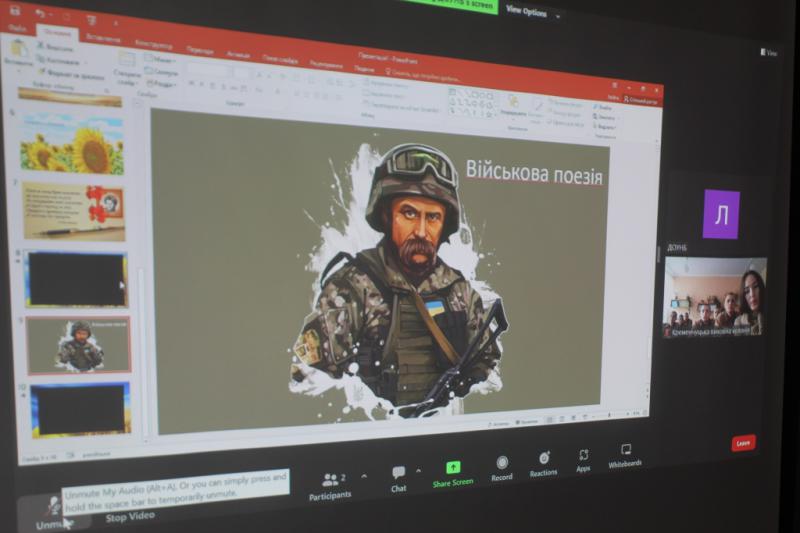Image resolution: width=800 pixels, height=533 pixels.
Task: Open the shapes gallery in the ribbon
Action: point(472,104)
